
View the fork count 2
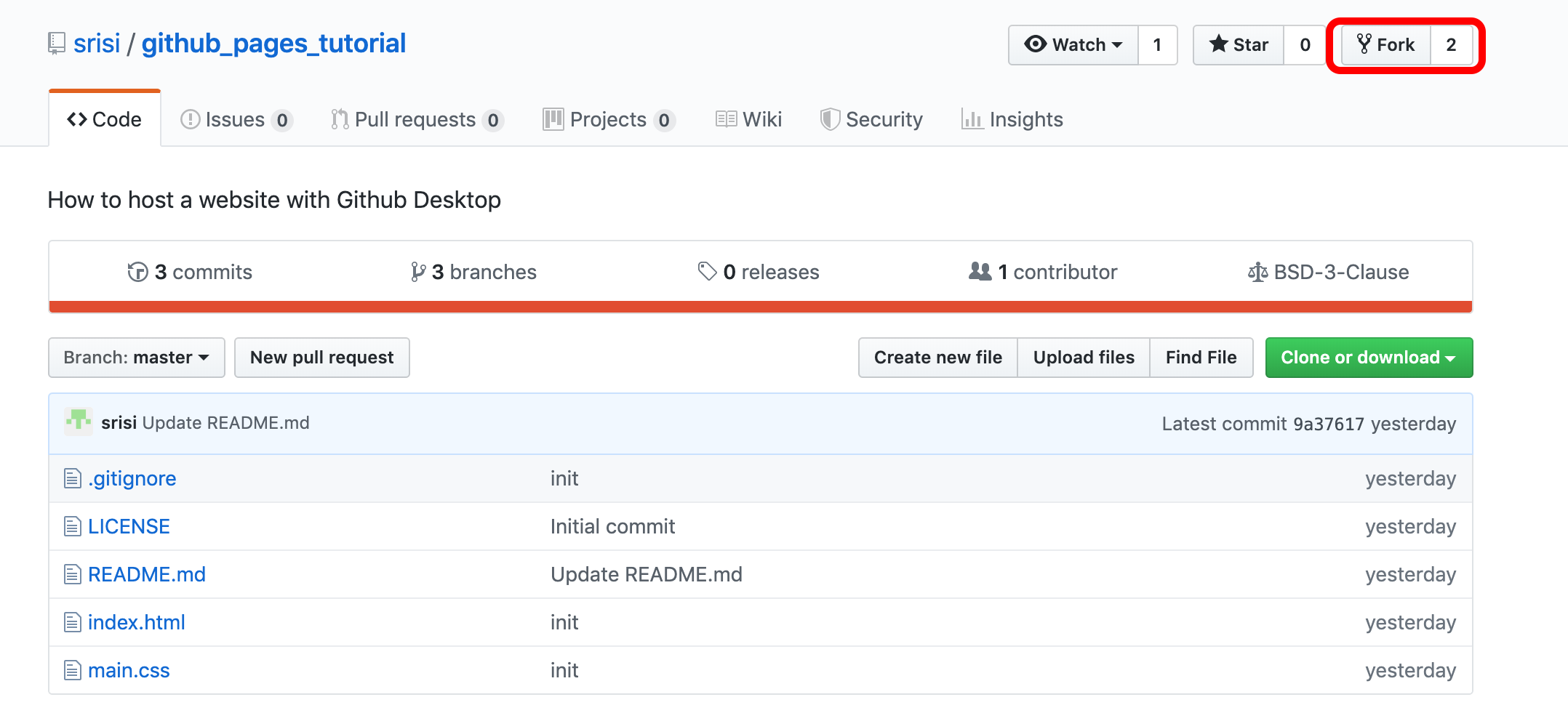(x=1452, y=45)
